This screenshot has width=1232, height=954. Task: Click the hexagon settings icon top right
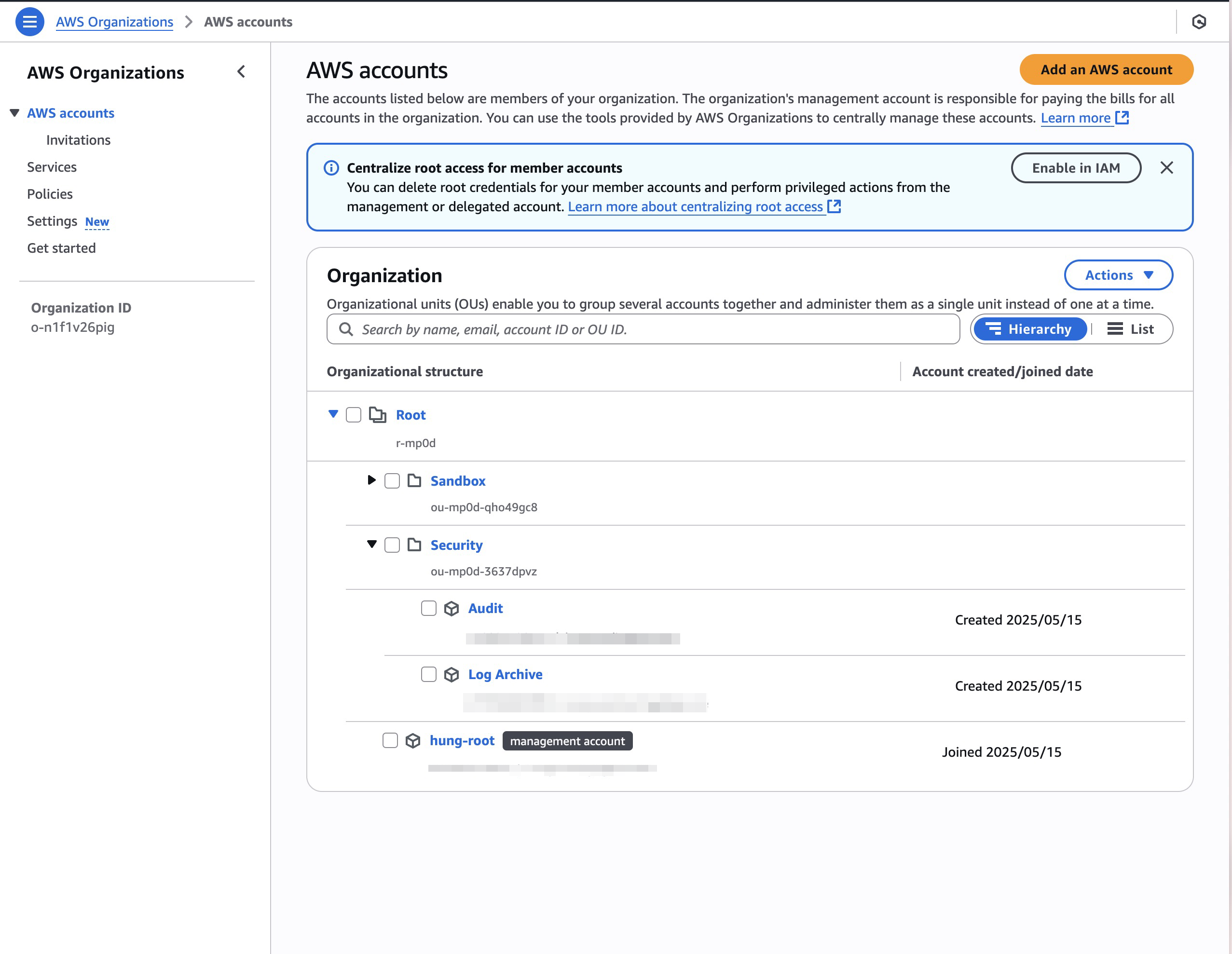pos(1199,22)
